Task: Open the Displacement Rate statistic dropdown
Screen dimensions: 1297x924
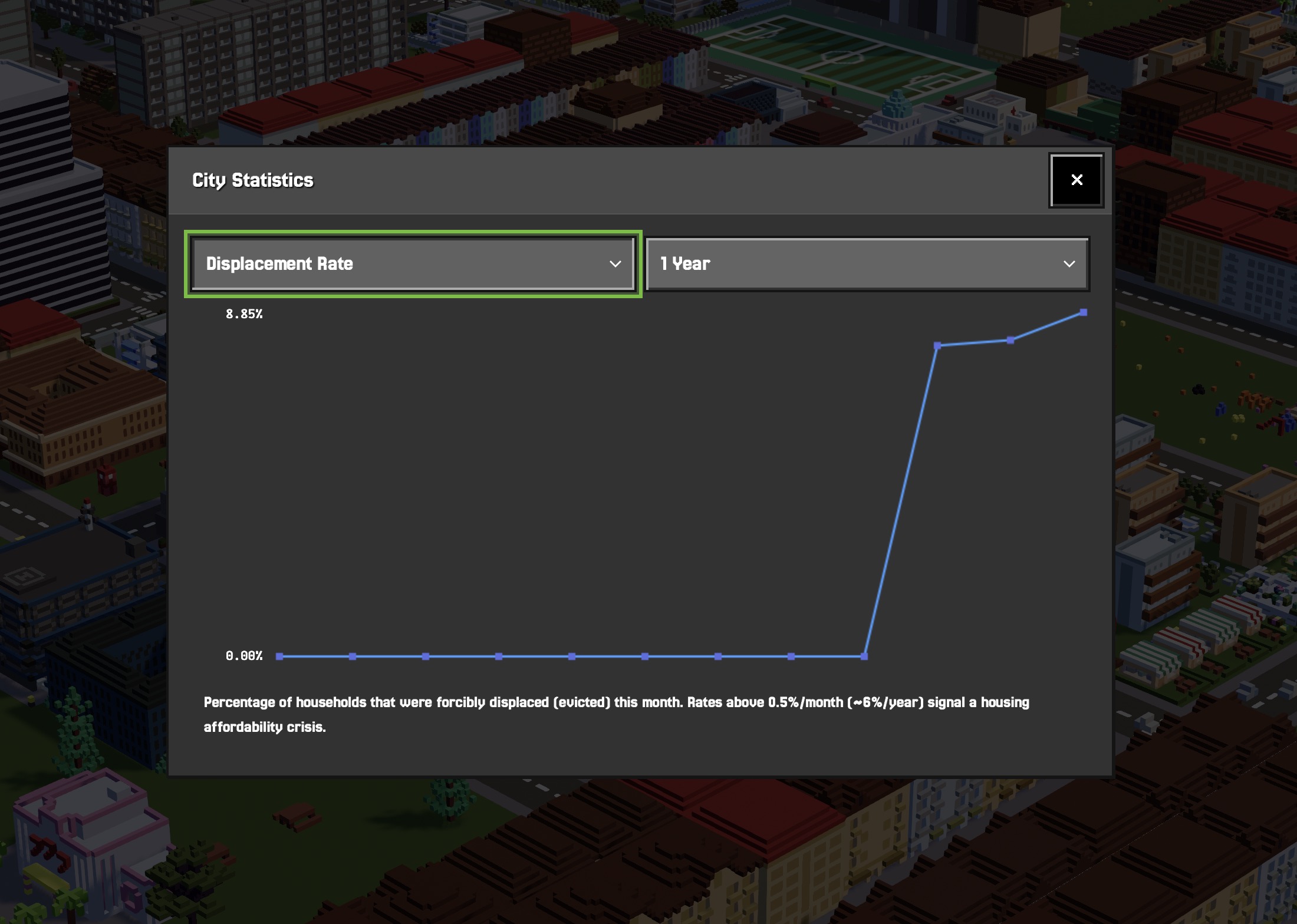Action: (x=413, y=263)
